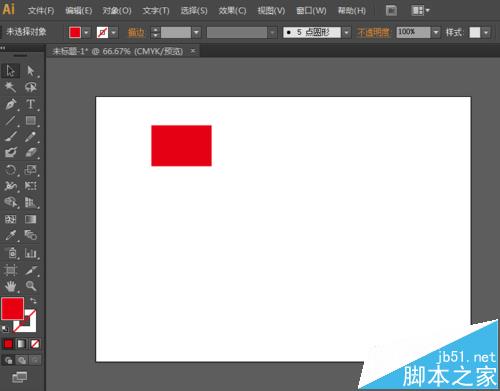Select the Scale tool
The image size is (500, 391).
(31, 170)
